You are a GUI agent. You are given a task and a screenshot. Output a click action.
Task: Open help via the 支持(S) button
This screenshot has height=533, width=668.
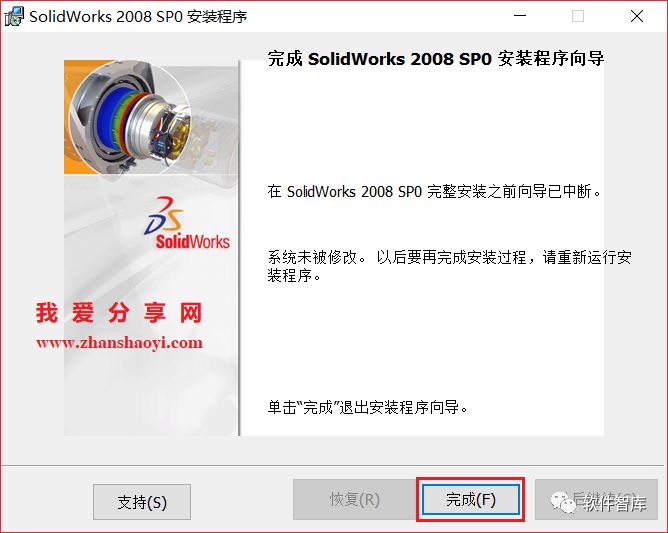[x=142, y=502]
